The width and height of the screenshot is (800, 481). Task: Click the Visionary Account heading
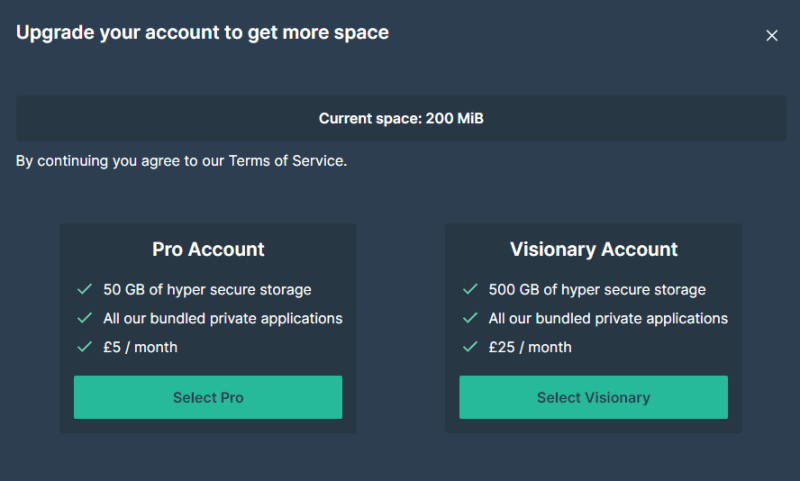click(x=593, y=249)
